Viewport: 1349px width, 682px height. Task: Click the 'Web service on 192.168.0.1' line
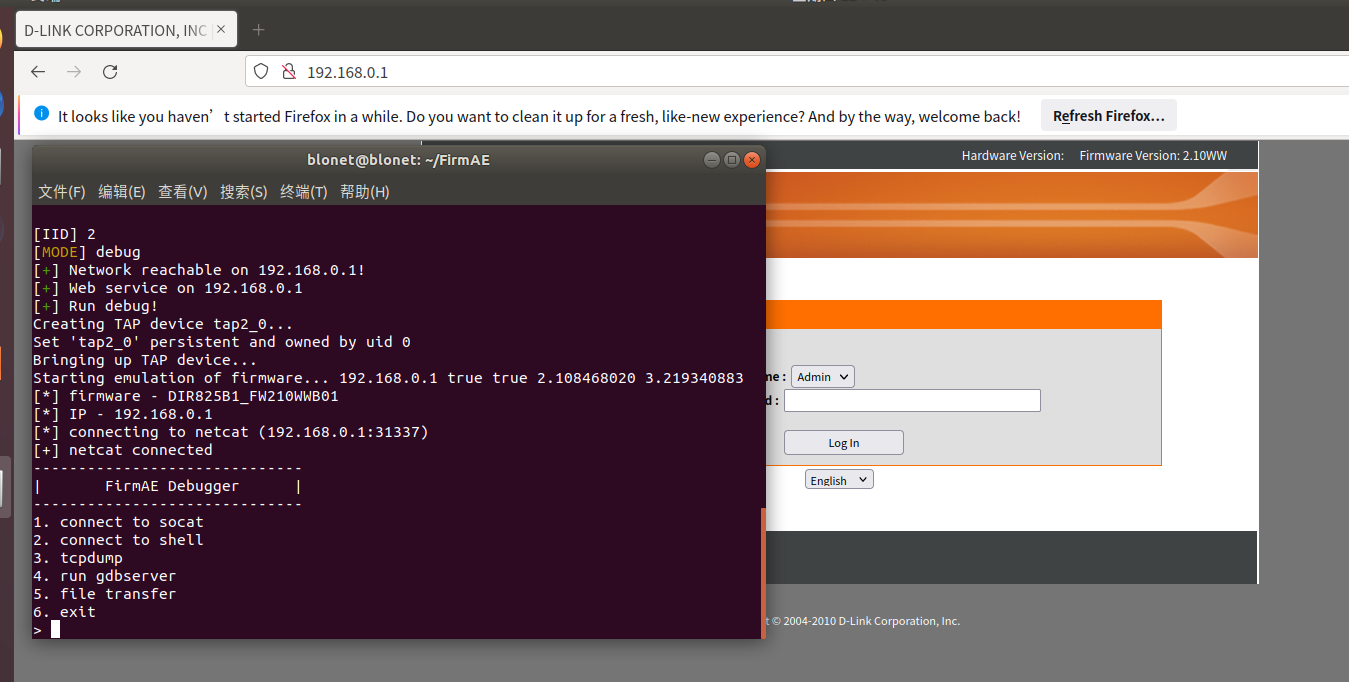pyautogui.click(x=168, y=288)
